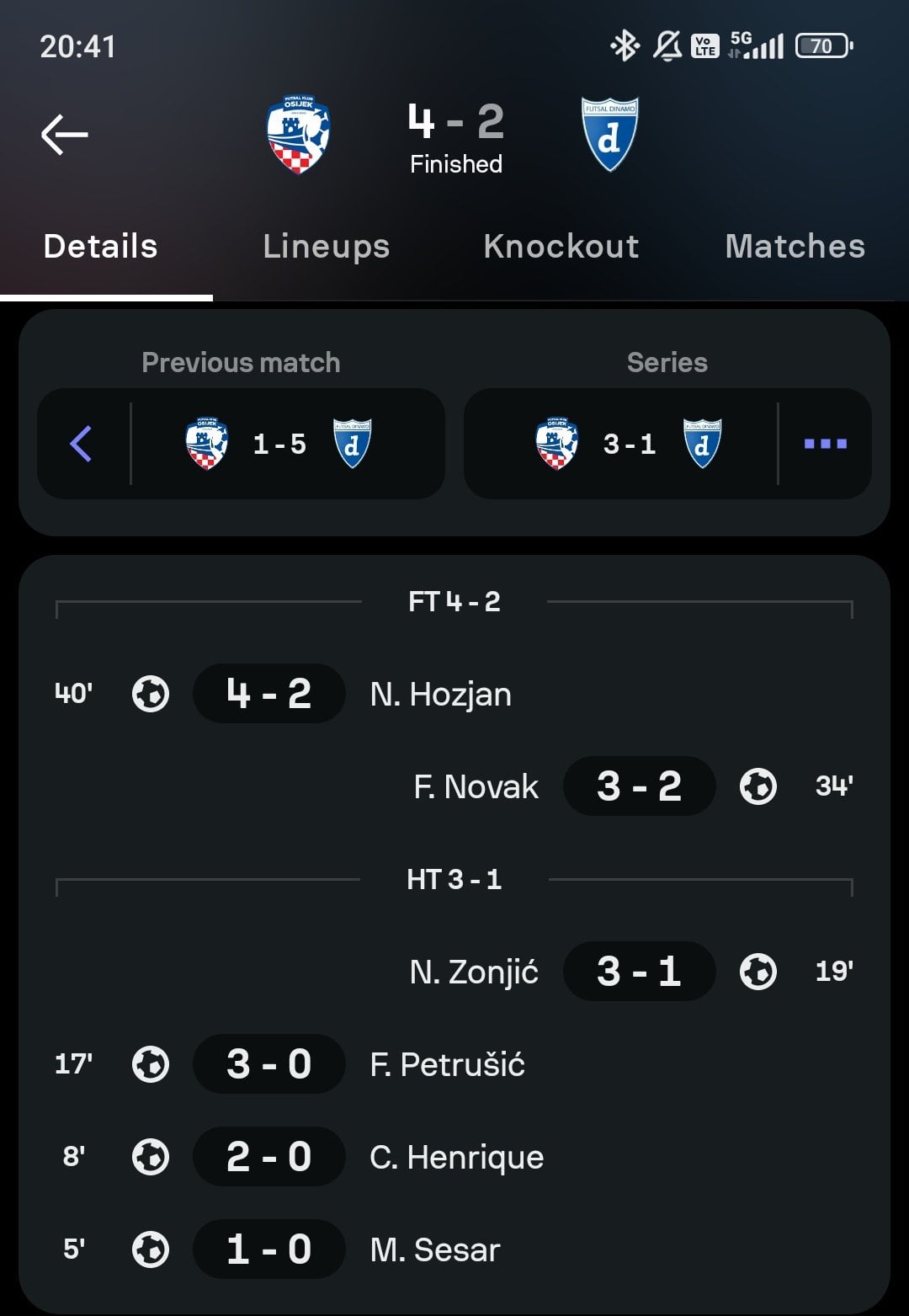Open previous match 1-5 result
Viewport: 909px width, 1316px height.
click(279, 444)
